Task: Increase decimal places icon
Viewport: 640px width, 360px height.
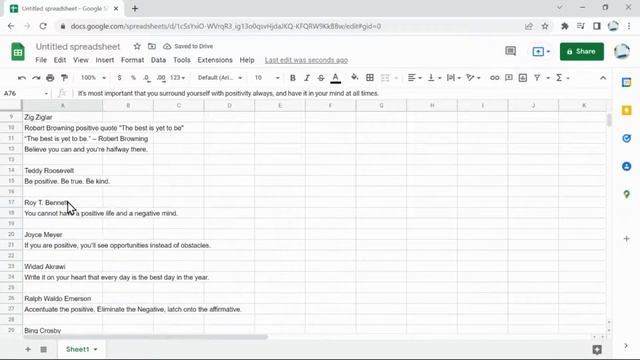Action: point(161,78)
